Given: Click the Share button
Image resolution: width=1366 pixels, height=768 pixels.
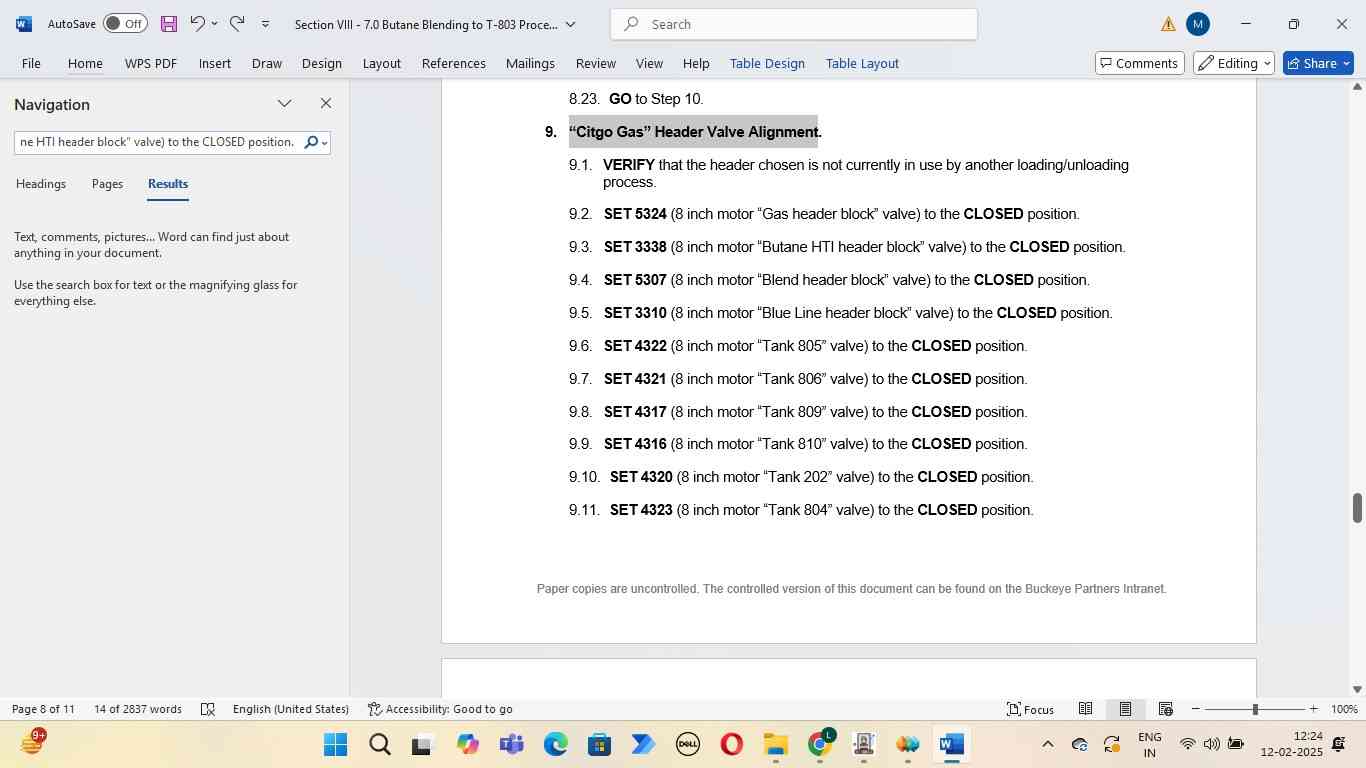Looking at the screenshot, I should tap(1318, 63).
